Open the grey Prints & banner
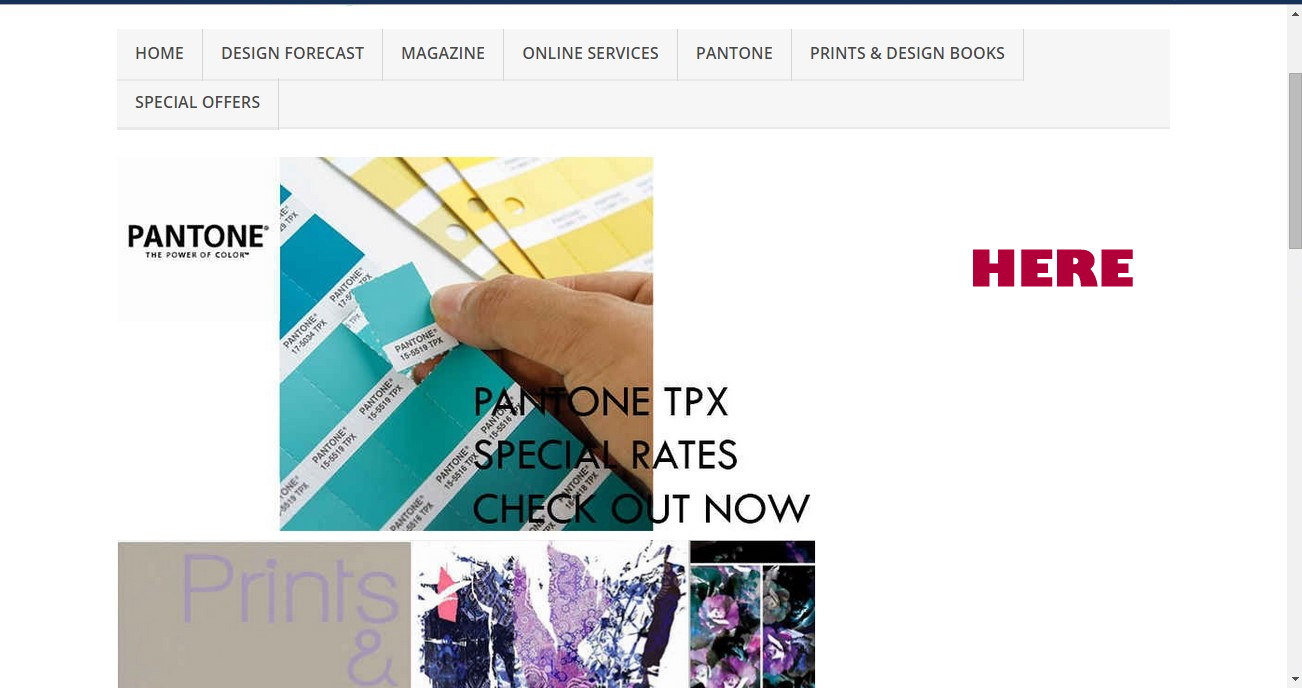Image resolution: width=1302 pixels, height=688 pixels. coord(265,614)
